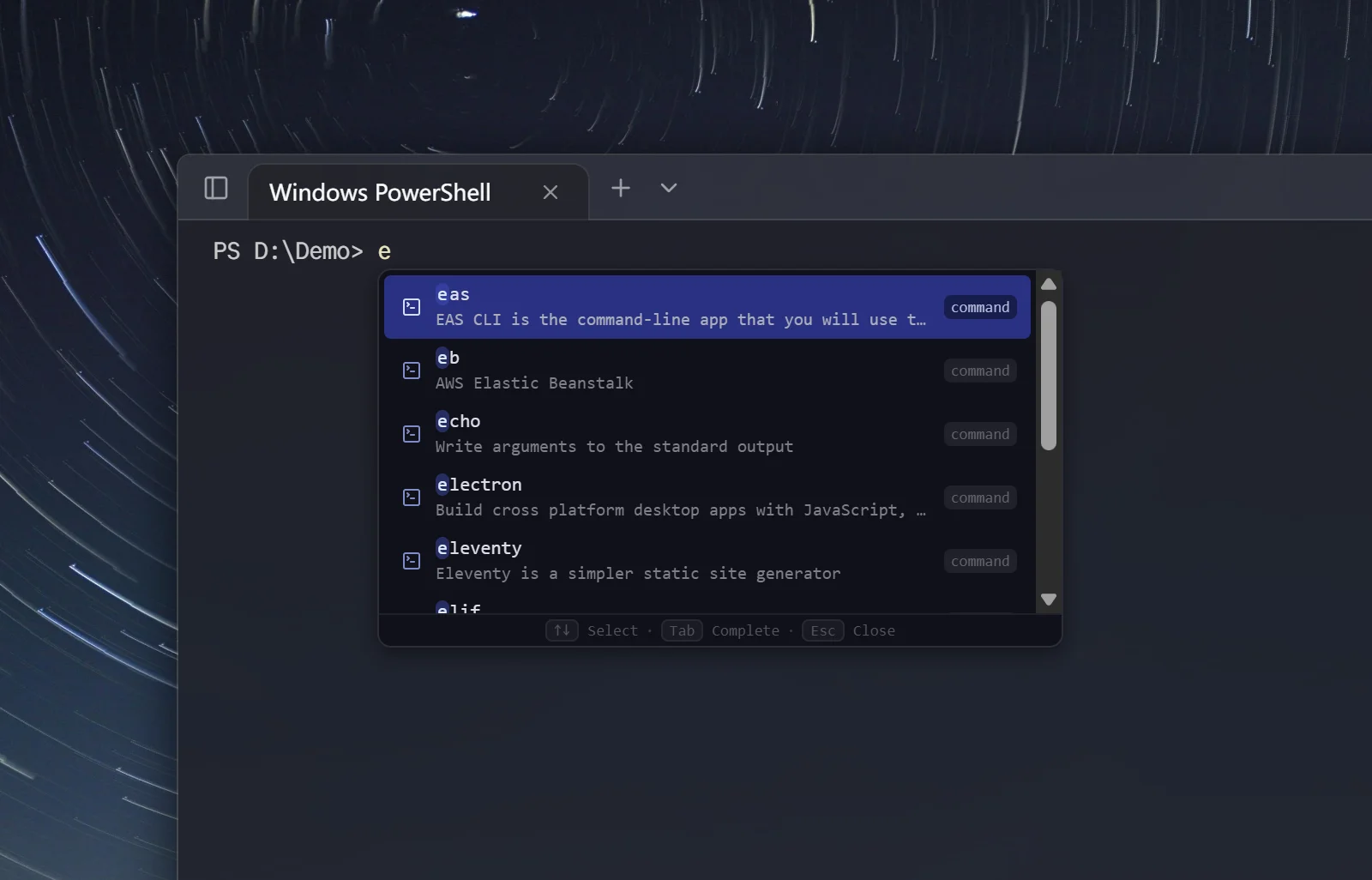Click the Esc key hint for Close
The image size is (1372, 880).
pyautogui.click(x=822, y=630)
